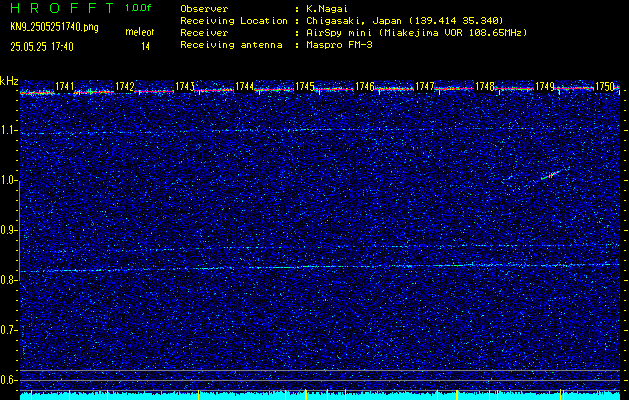Viewport: 629px width, 400px height.
Task: Click the 1748 time marker
Action: tap(485, 86)
